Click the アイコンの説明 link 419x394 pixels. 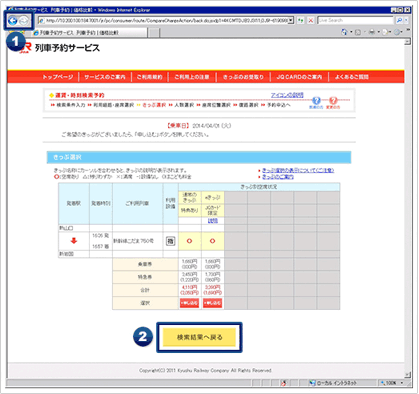click(287, 95)
